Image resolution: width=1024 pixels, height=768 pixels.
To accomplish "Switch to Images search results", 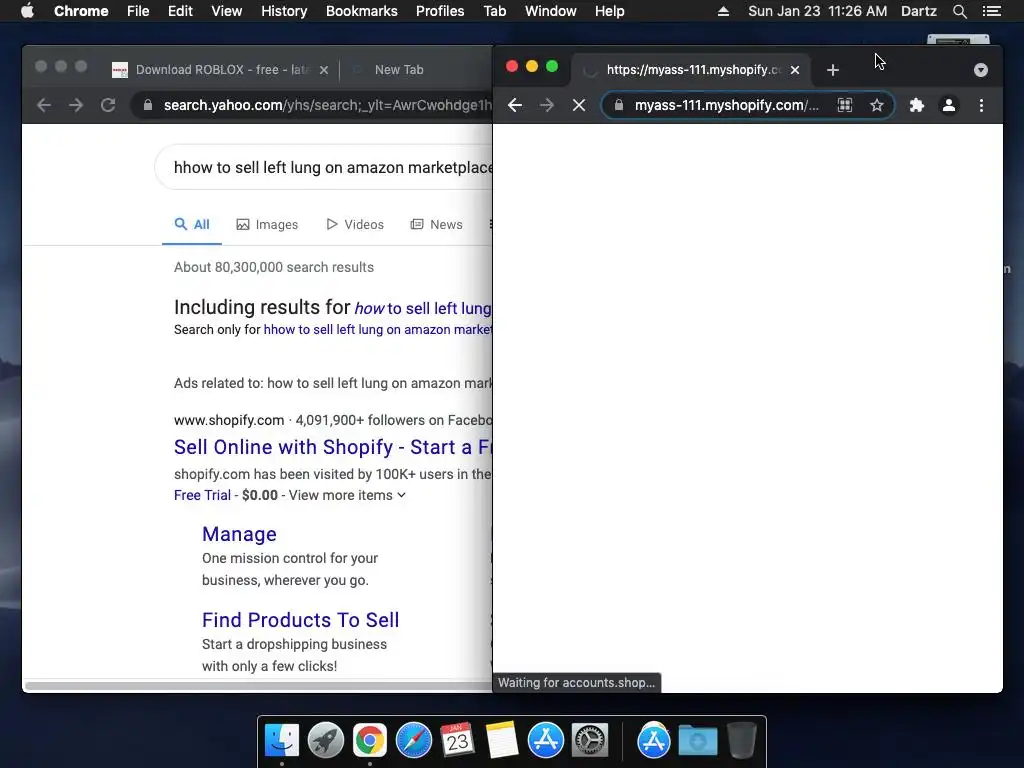I will [x=267, y=224].
